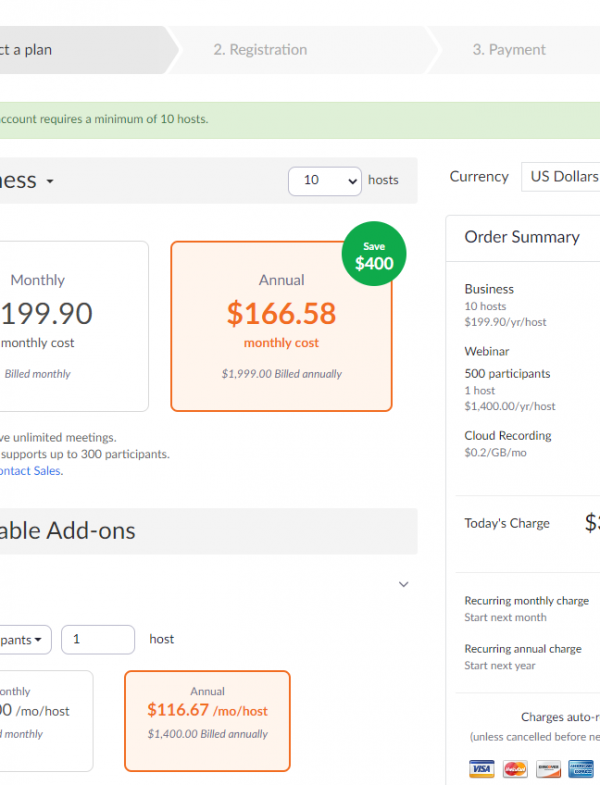
Task: Click the green Save $400 badge
Action: 374,254
